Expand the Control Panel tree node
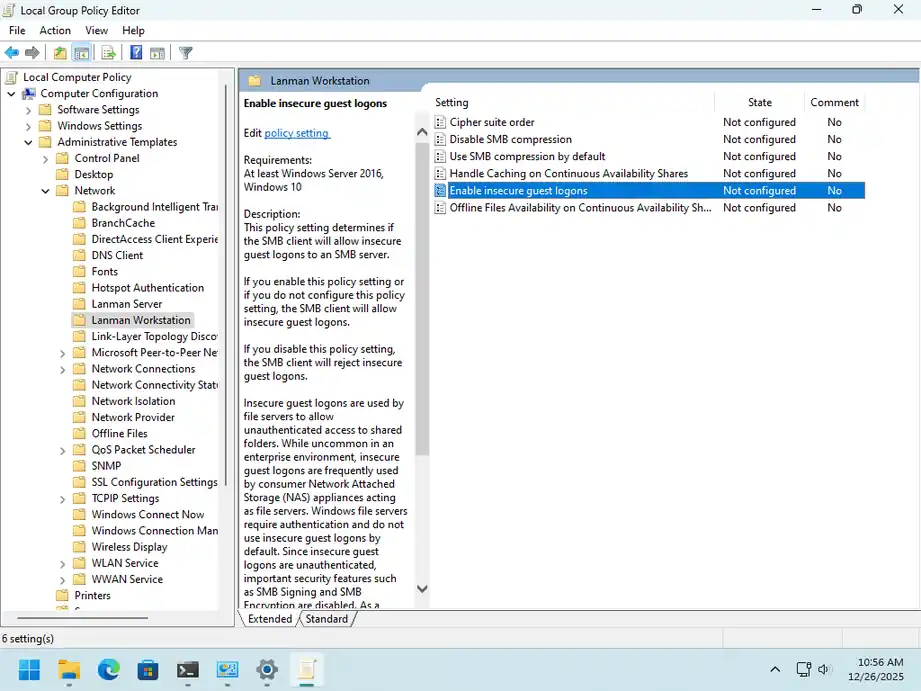 click(45, 159)
